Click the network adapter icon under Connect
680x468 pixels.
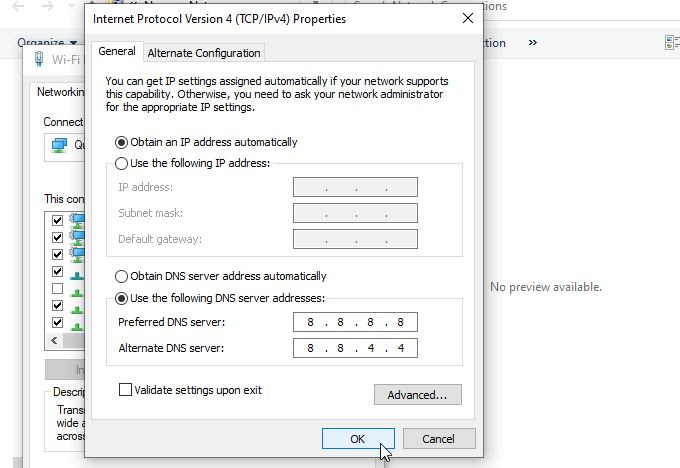pyautogui.click(x=59, y=145)
